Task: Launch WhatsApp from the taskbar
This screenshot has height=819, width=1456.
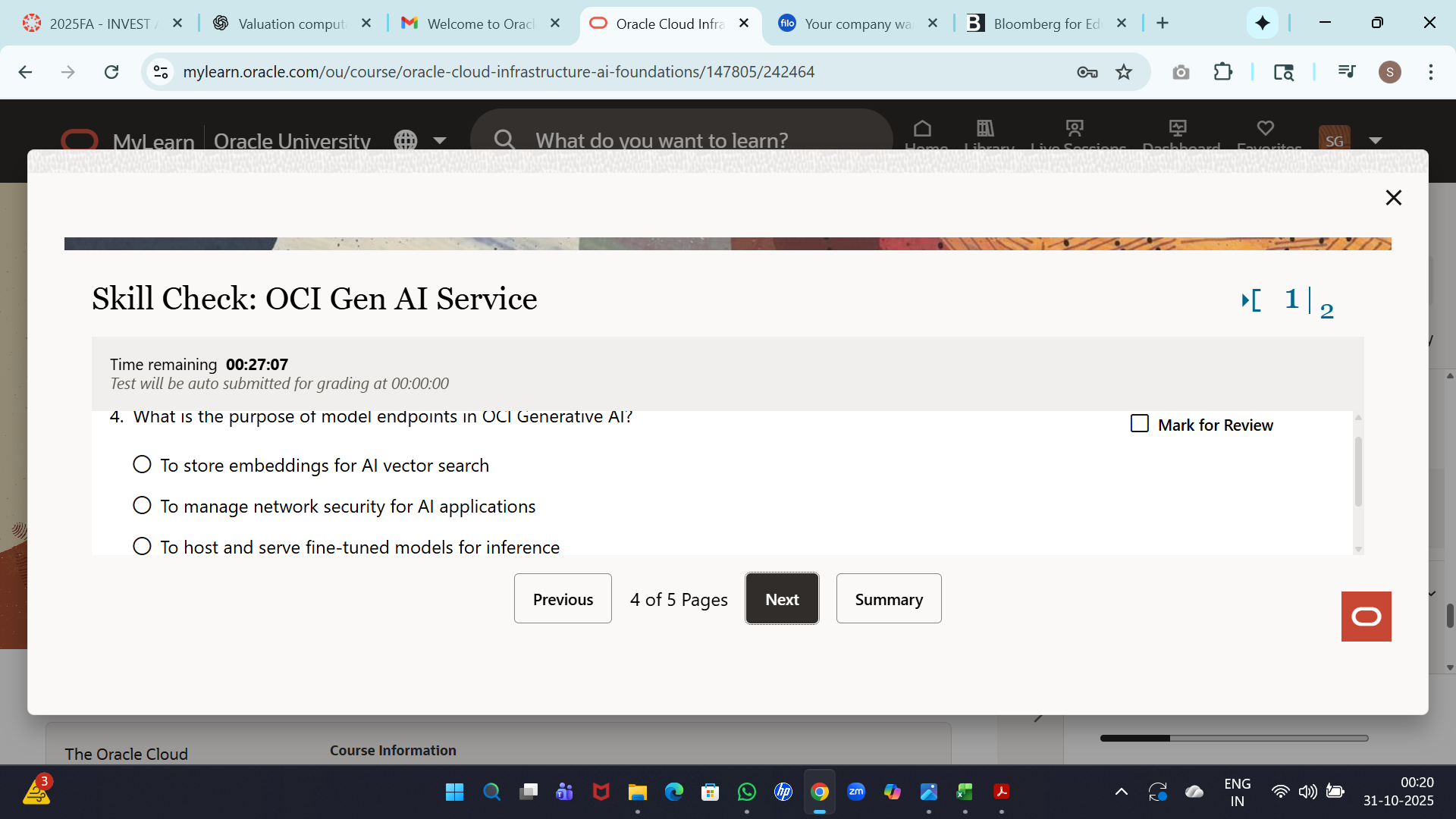Action: pyautogui.click(x=747, y=791)
